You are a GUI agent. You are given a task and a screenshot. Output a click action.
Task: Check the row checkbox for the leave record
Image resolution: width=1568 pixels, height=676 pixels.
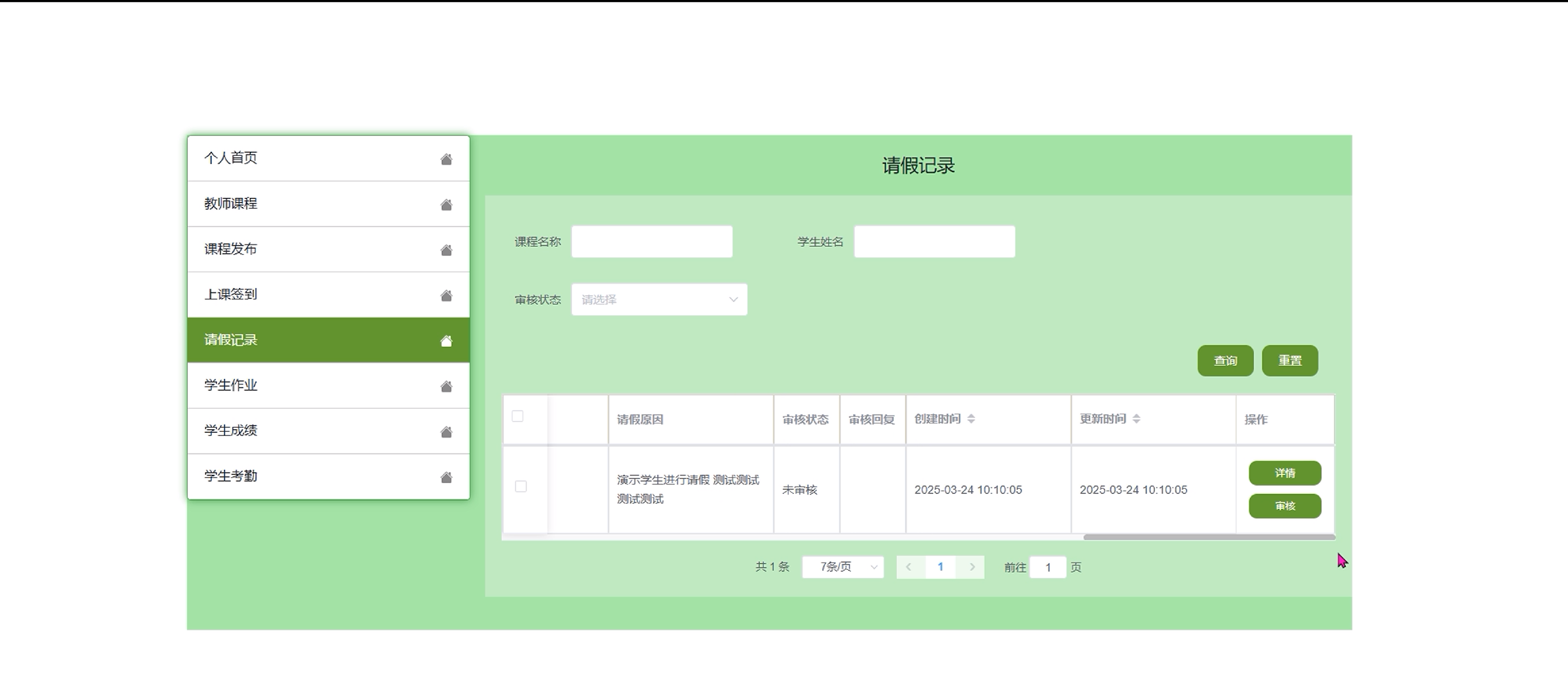pos(520,486)
